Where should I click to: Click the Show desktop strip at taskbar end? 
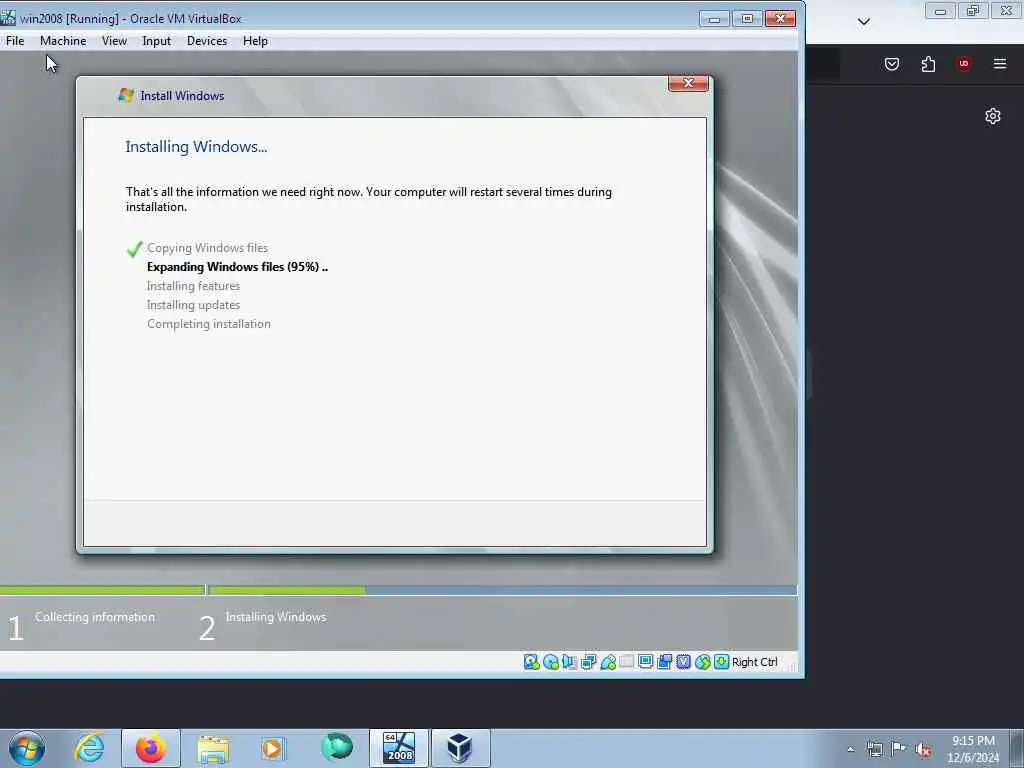pos(1017,748)
